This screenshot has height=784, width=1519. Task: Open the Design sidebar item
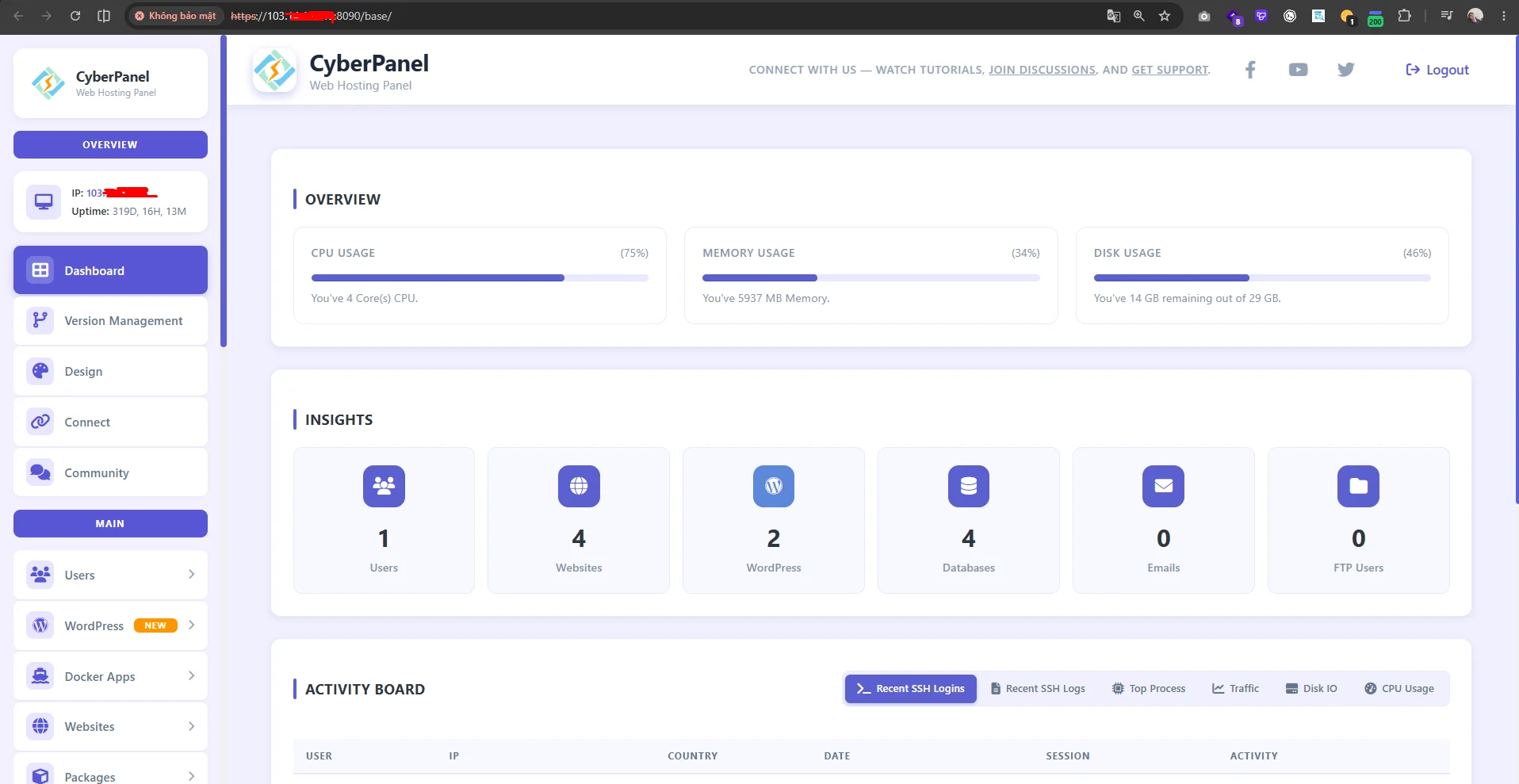(110, 371)
